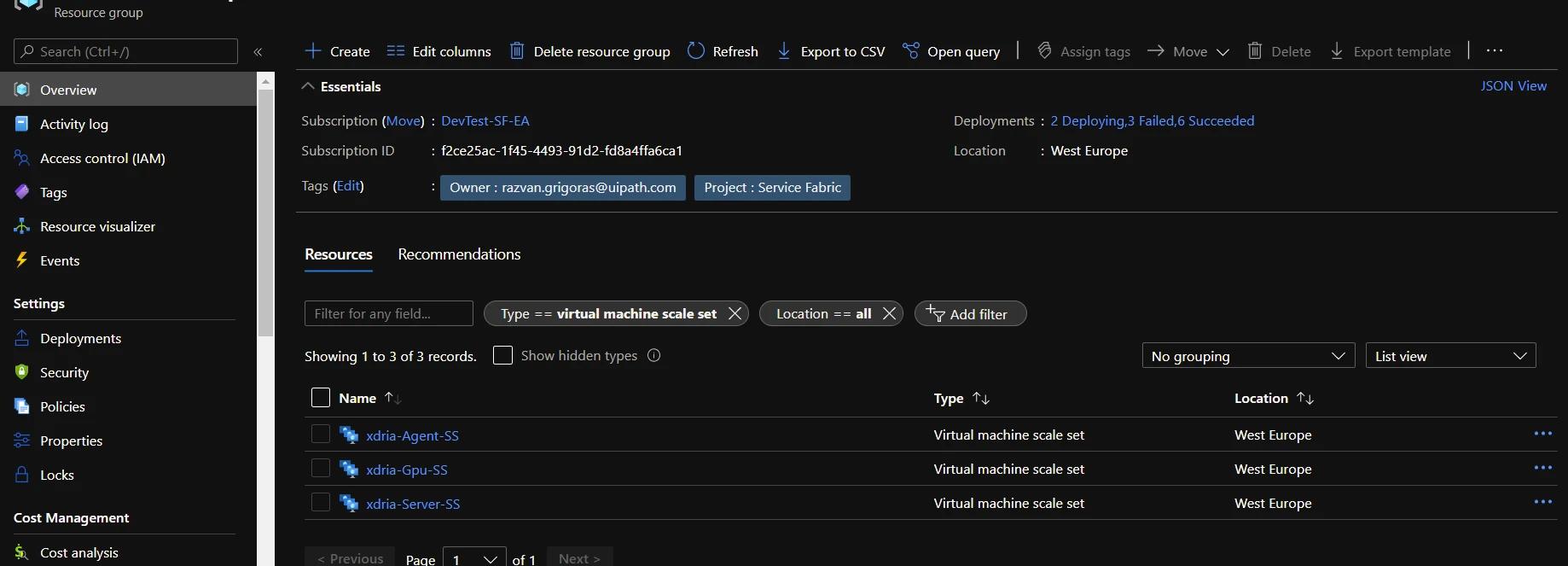Click the Refresh icon in the toolbar
1568x566 pixels.
click(x=696, y=51)
